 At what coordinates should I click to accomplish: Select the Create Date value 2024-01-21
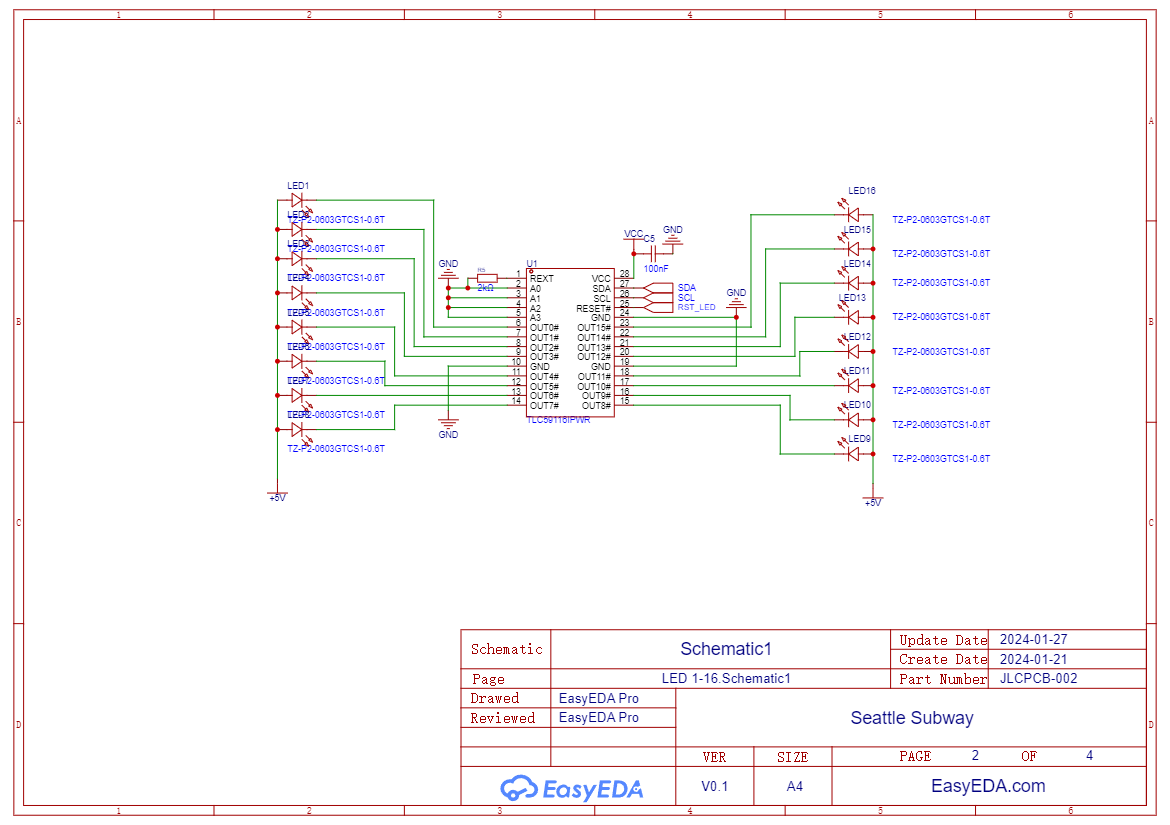point(1033,659)
